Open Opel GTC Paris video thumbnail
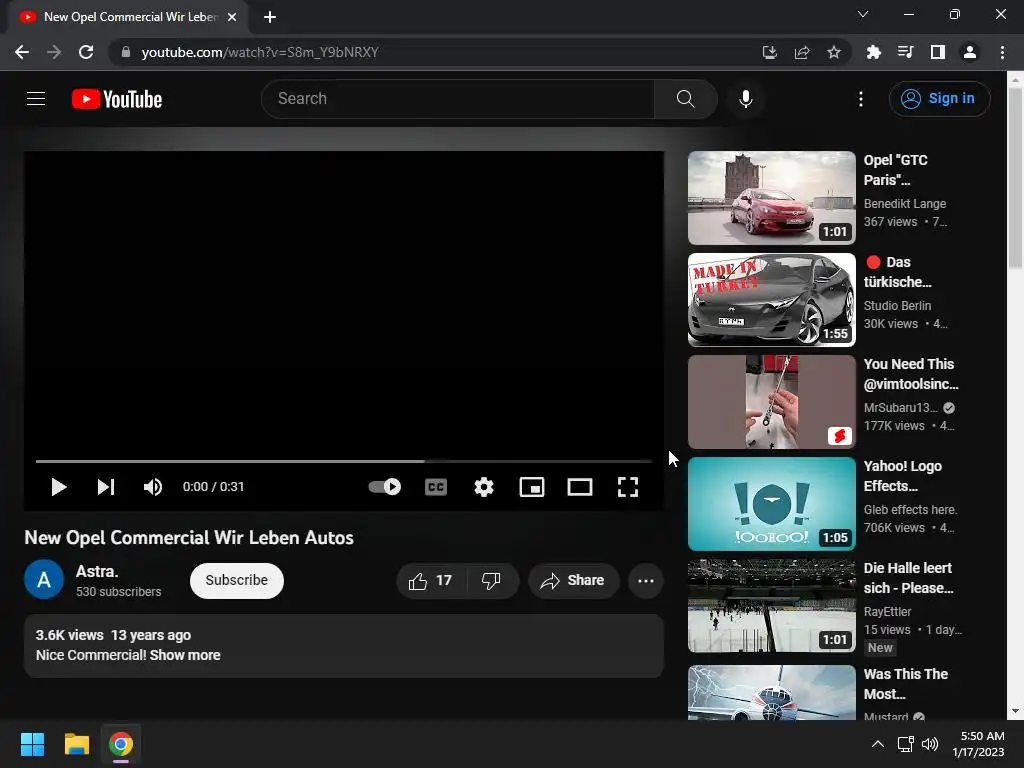Viewport: 1024px width, 768px height. tap(771, 198)
